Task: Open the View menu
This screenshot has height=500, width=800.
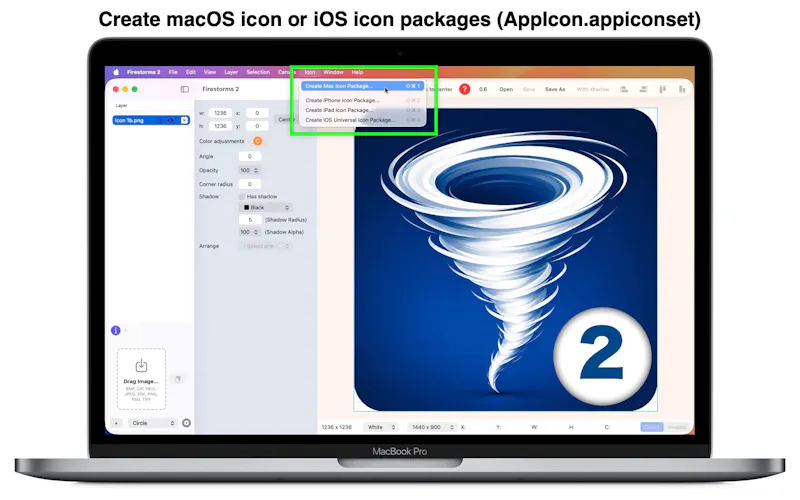Action: pyautogui.click(x=210, y=72)
